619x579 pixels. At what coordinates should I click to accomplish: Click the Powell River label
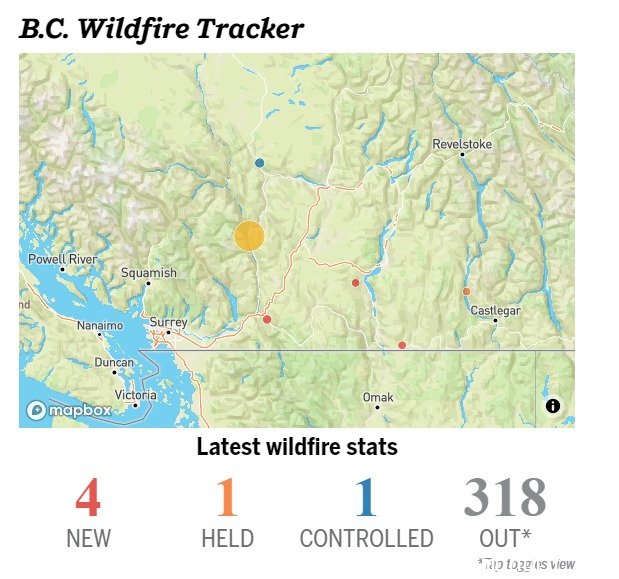click(x=62, y=259)
